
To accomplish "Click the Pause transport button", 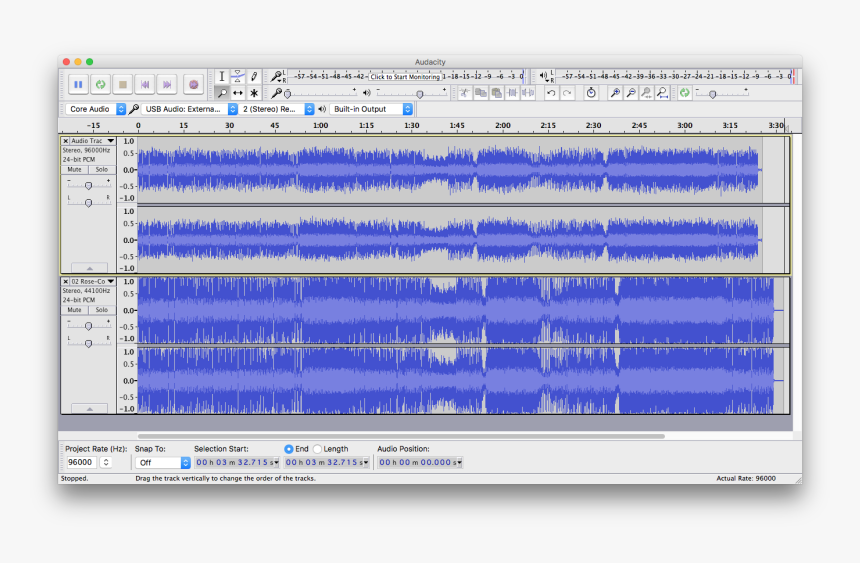I will click(x=78, y=85).
